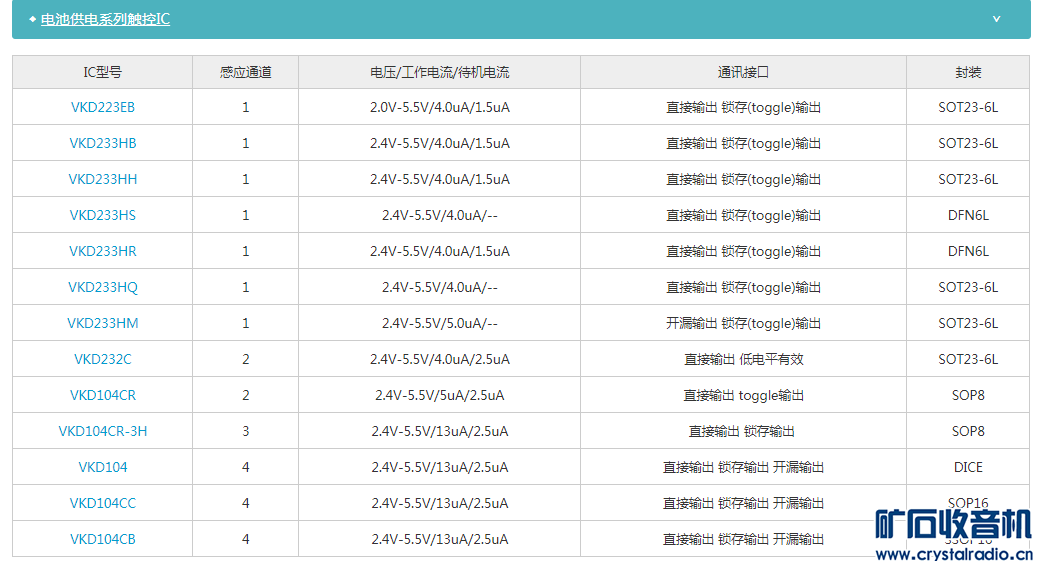
Task: Select the 感应通道 column header
Action: pos(246,72)
